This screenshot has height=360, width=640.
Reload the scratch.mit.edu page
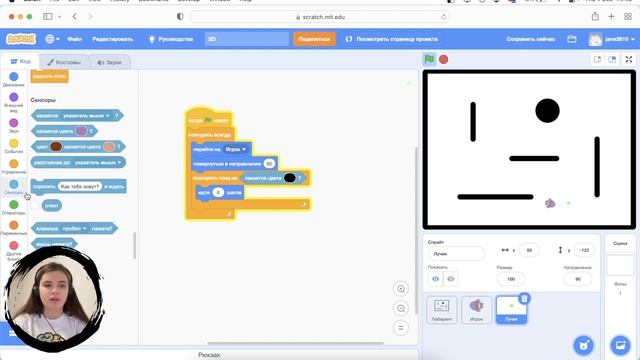tap(444, 17)
